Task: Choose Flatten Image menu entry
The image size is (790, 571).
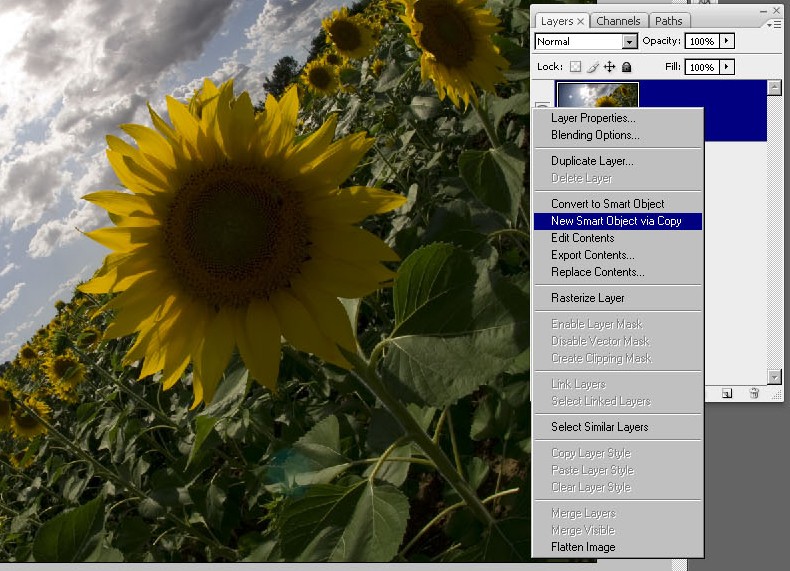Action: tap(618, 547)
